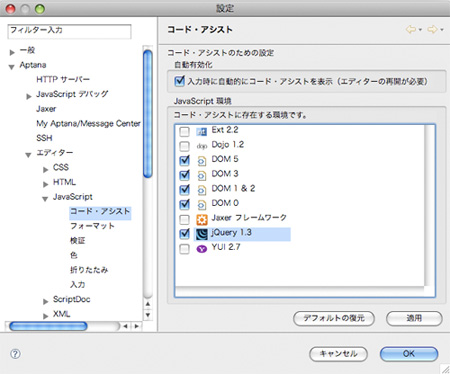Click the フィルター入力 search field
Image resolution: width=450 pixels, height=374 pixels.
tap(69, 31)
